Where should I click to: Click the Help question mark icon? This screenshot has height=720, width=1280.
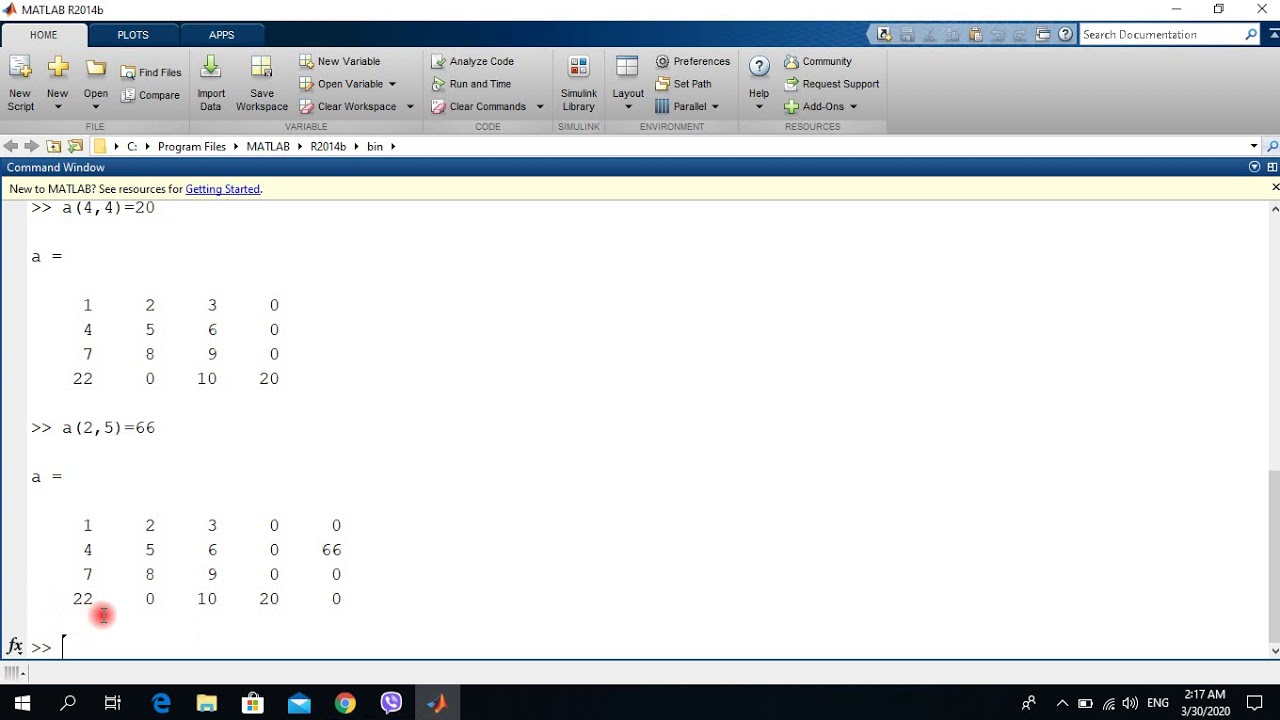click(759, 67)
